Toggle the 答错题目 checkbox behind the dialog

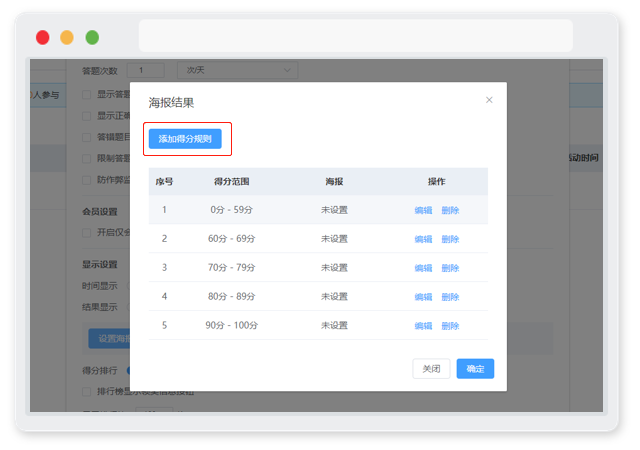[x=87, y=137]
